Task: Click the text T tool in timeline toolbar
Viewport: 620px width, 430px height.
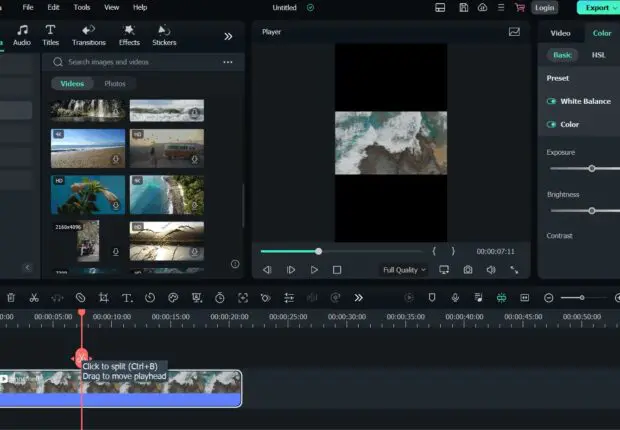Action: coord(127,297)
